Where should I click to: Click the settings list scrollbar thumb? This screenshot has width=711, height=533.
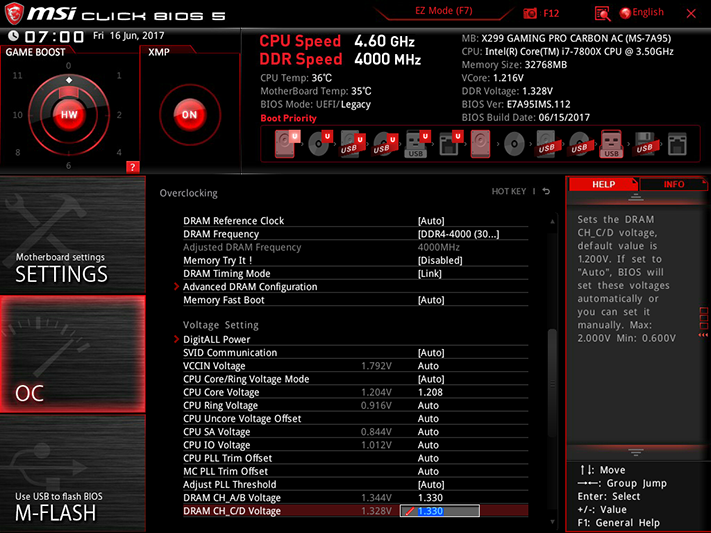point(552,383)
